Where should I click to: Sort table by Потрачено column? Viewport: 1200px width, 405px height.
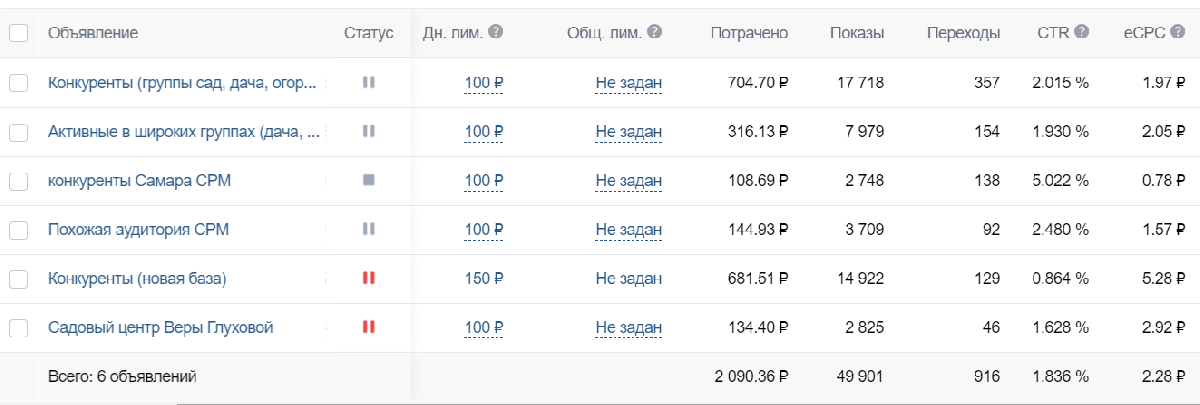click(749, 34)
